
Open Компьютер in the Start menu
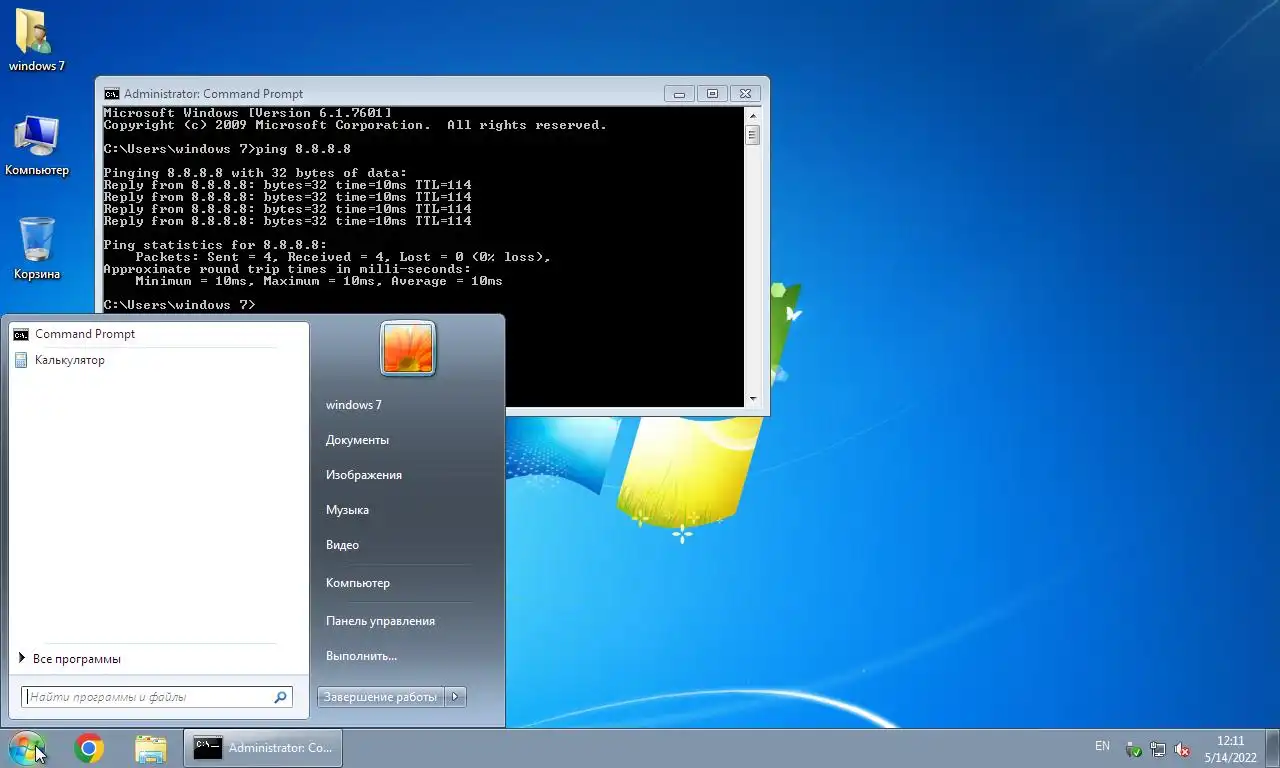(x=358, y=583)
